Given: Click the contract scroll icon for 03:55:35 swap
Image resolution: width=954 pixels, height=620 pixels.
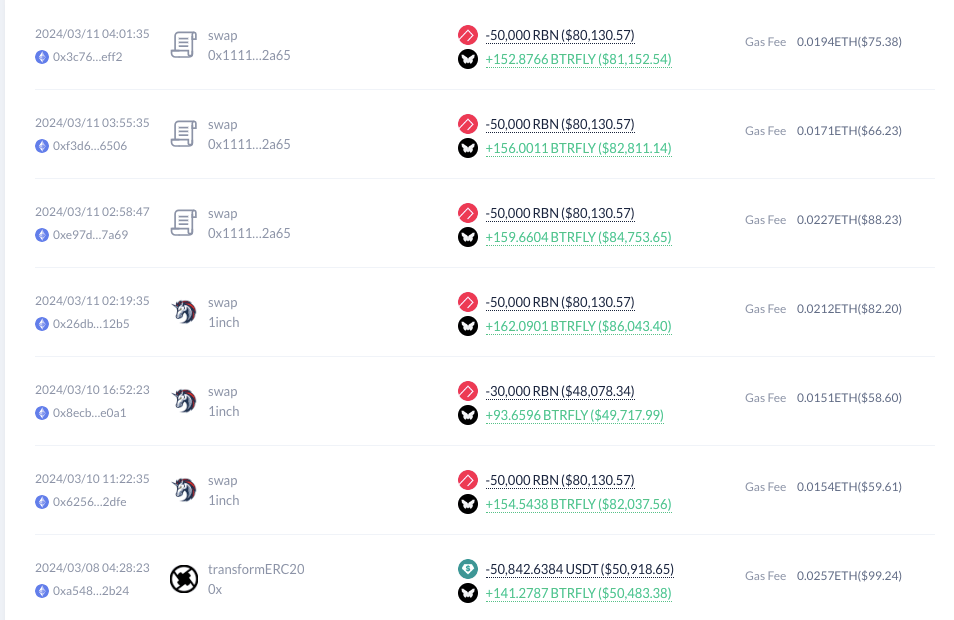Looking at the screenshot, I should (184, 134).
